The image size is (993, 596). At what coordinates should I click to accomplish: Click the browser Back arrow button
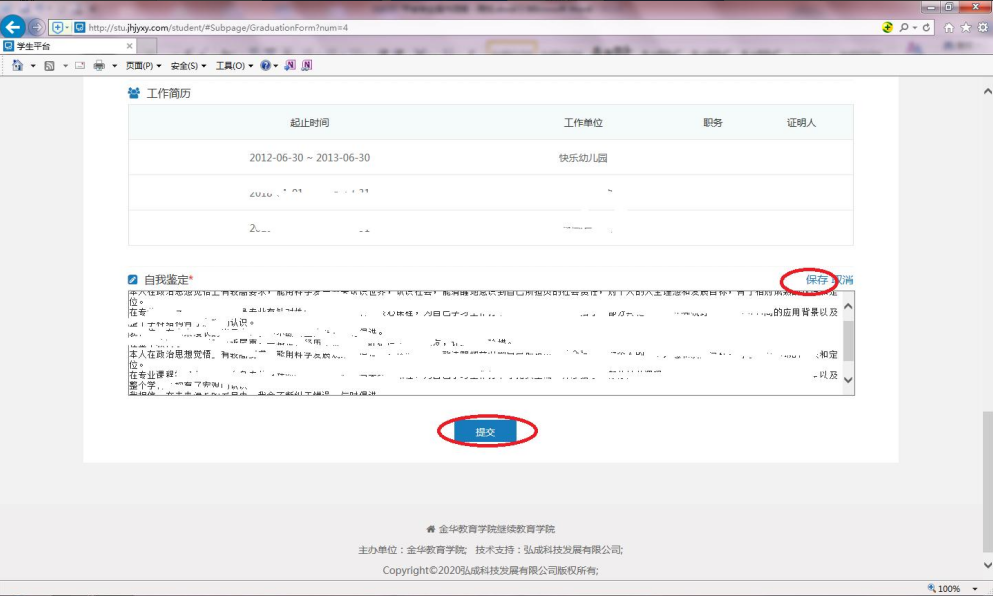pyautogui.click(x=14, y=27)
